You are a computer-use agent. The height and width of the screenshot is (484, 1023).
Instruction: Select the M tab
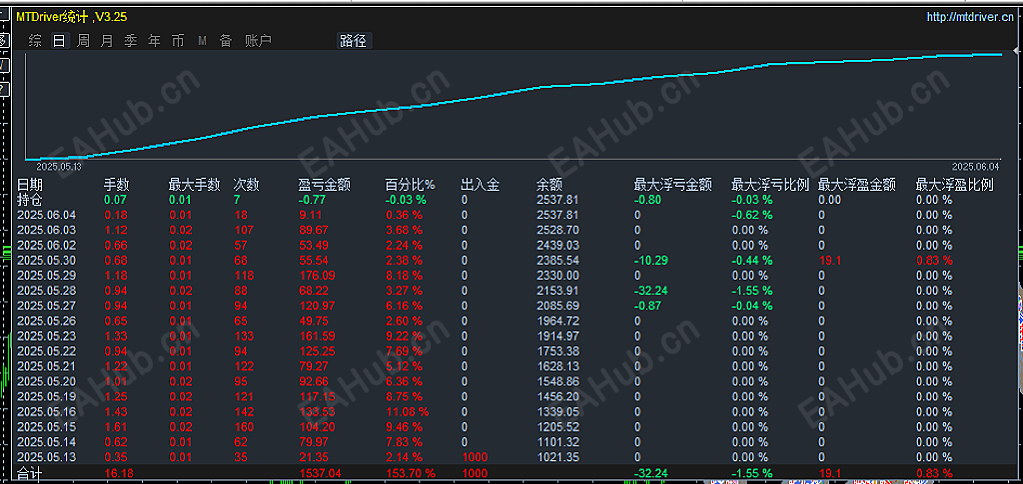pos(202,41)
